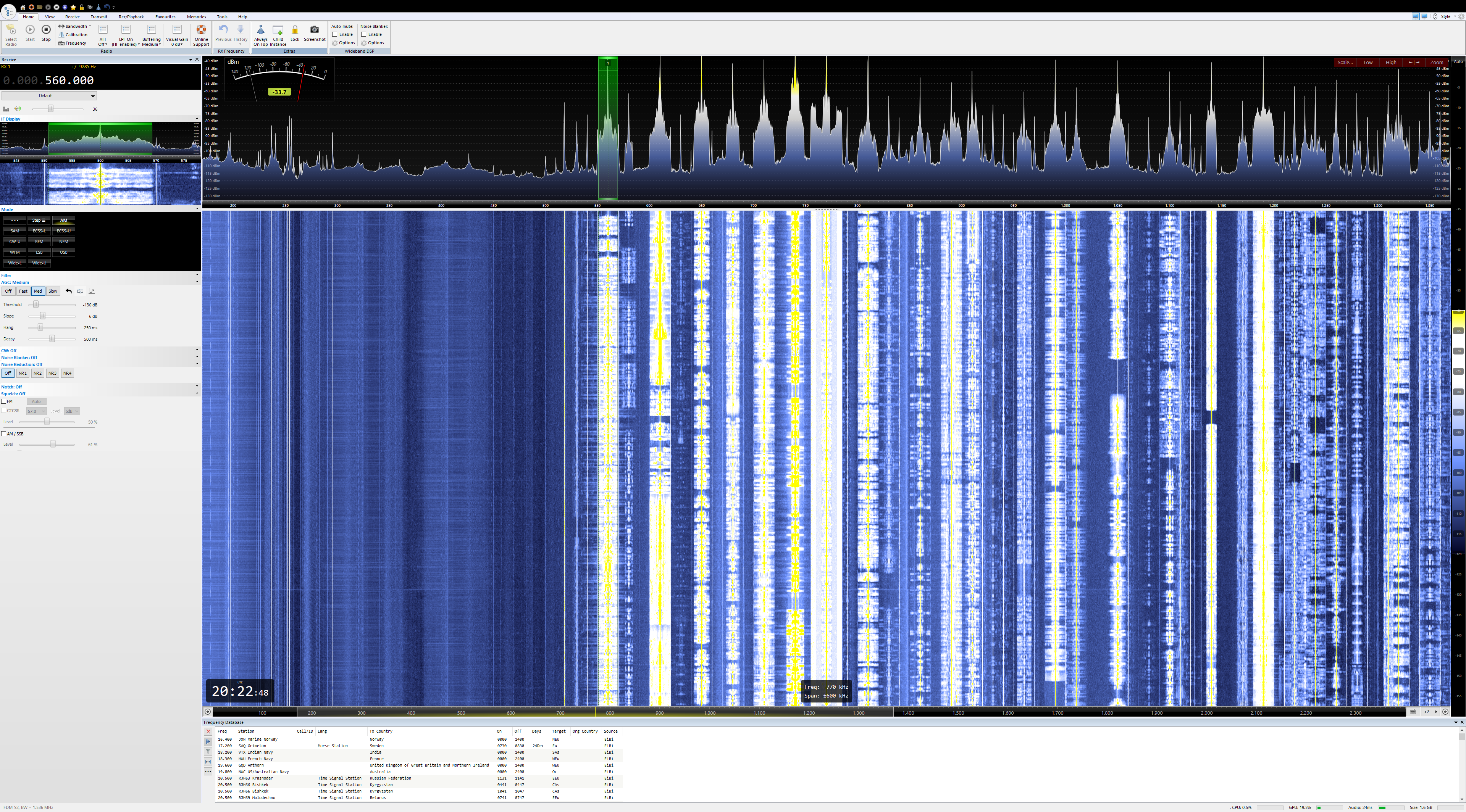Click the Stop radio icon
1466x812 pixels.
pos(46,30)
